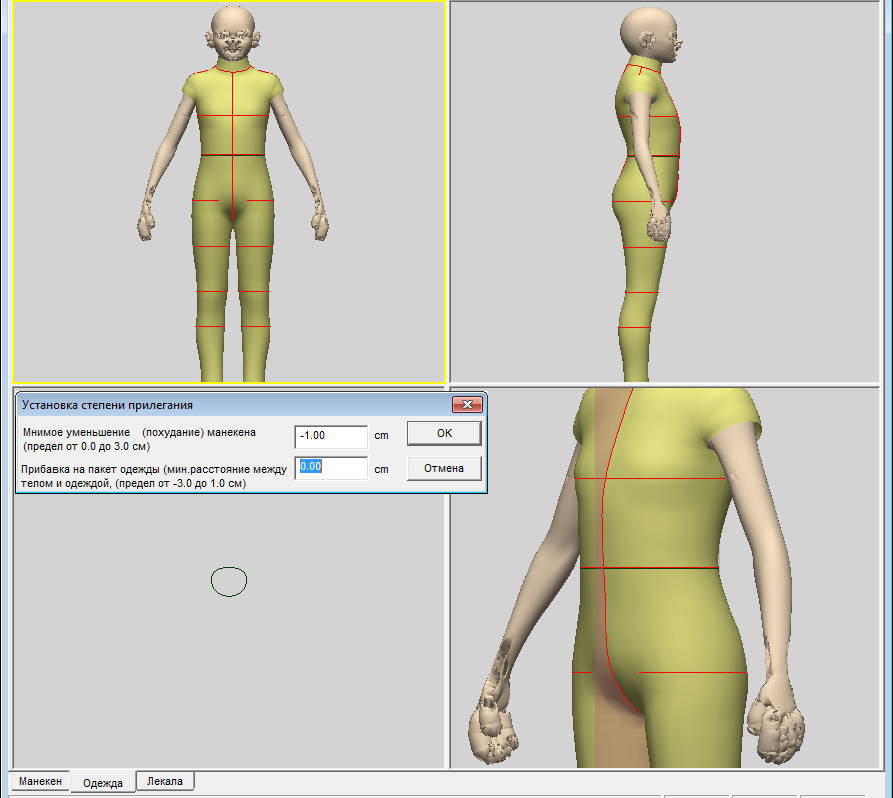Image resolution: width=893 pixels, height=798 pixels.
Task: Click the clothing allowance field showing 0.00
Action: coord(331,468)
